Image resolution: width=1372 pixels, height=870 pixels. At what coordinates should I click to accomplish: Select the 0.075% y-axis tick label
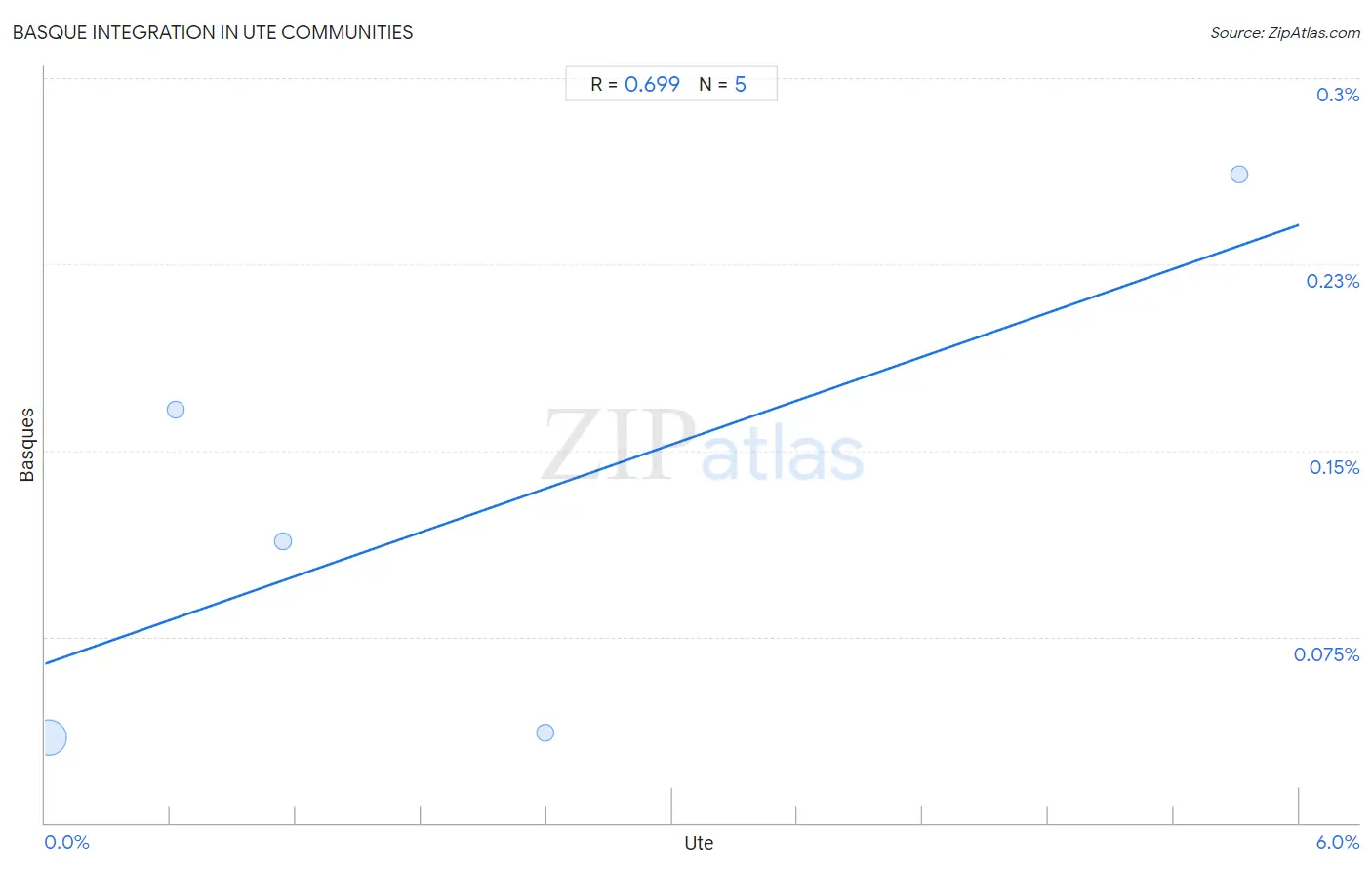(1327, 654)
